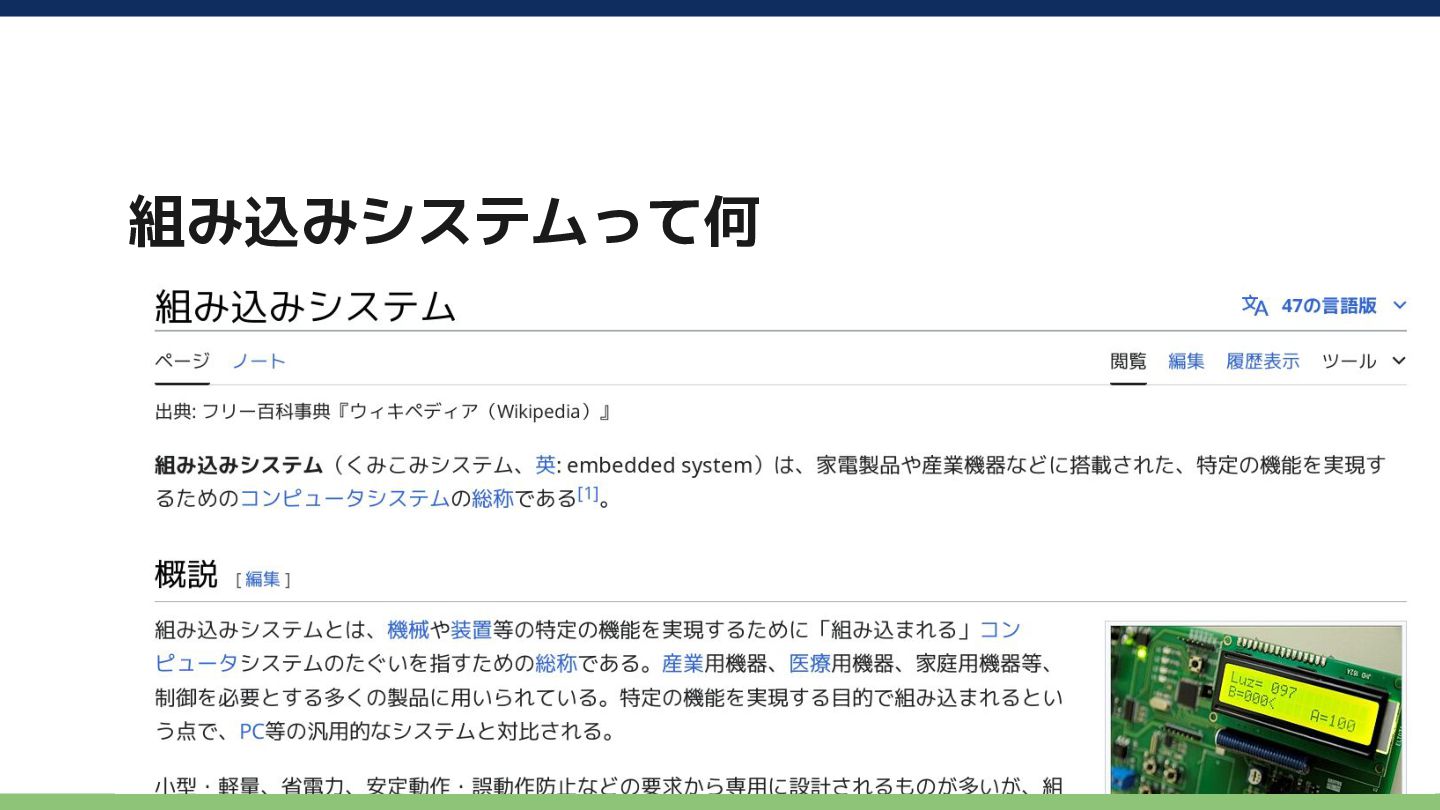Open the ツール dropdown menu
This screenshot has height=810, width=1440.
pos(1363,361)
